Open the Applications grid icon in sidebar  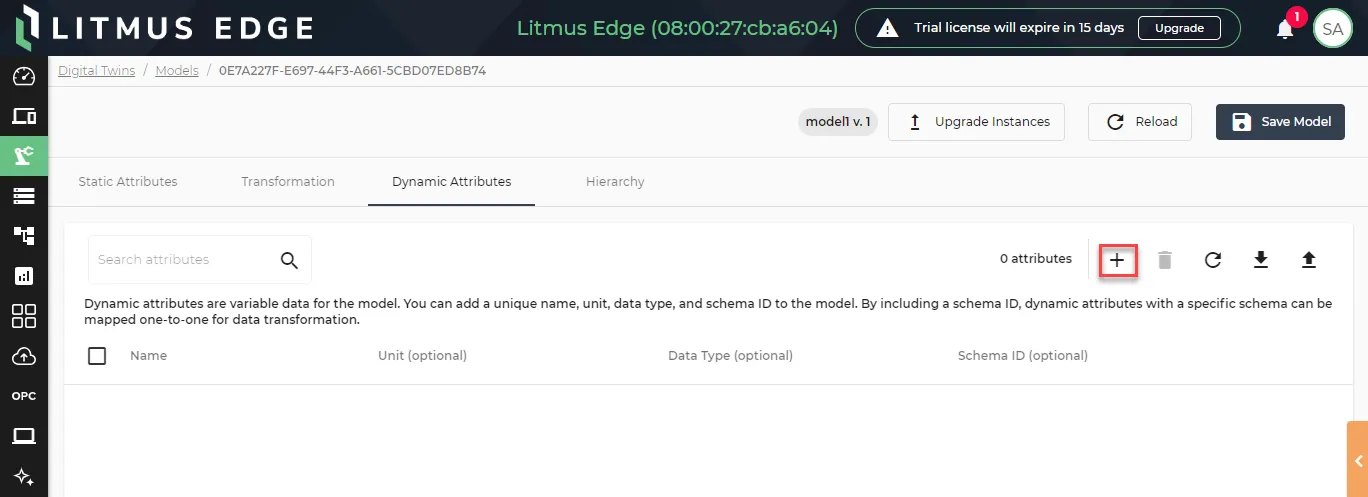(x=24, y=316)
